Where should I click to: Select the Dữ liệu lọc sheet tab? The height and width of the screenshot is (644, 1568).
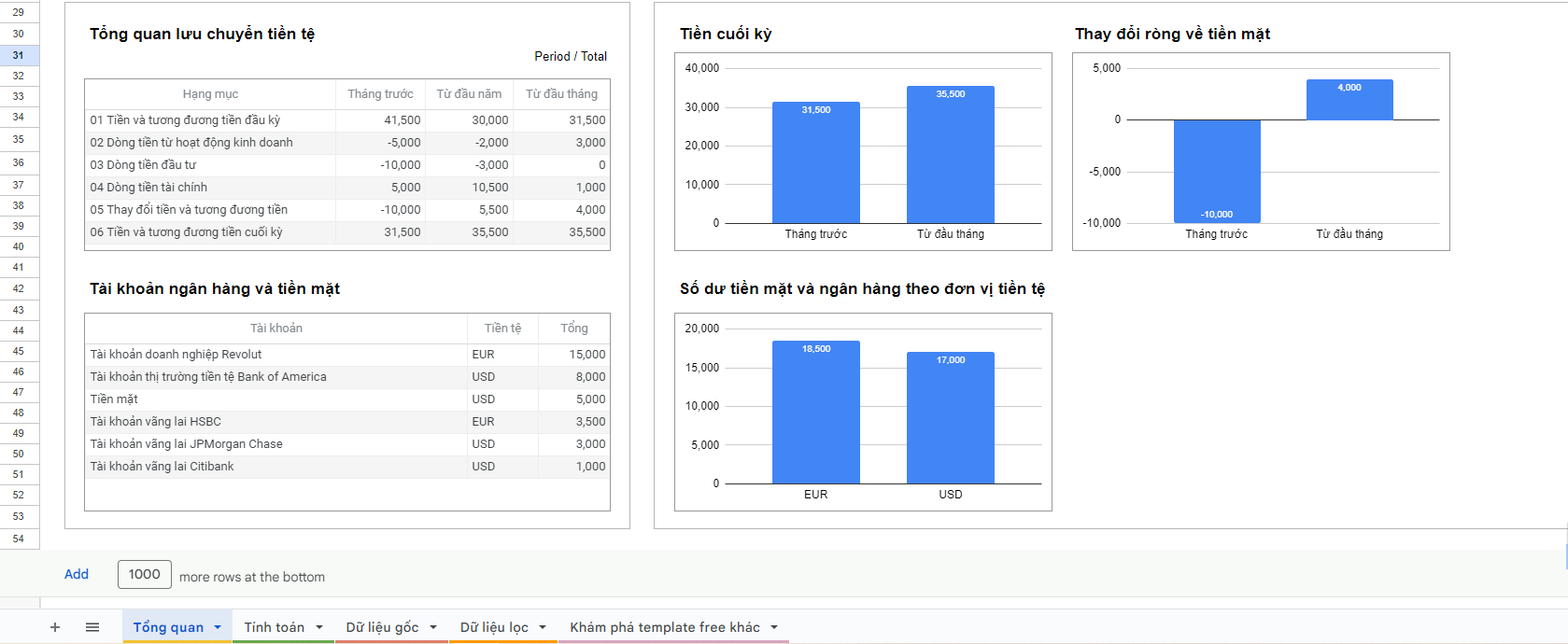point(494,627)
